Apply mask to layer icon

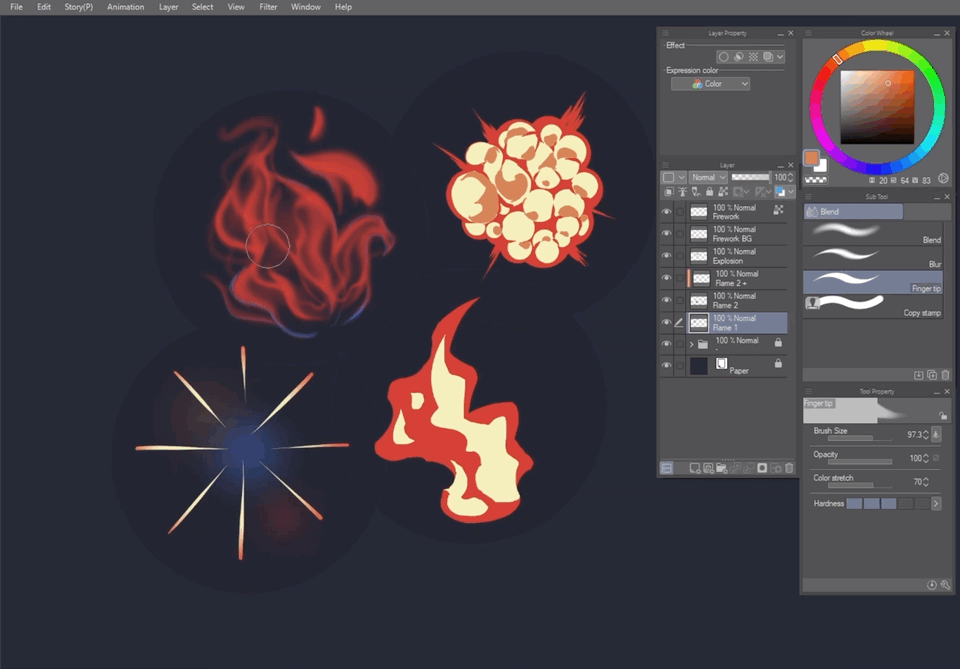point(776,468)
